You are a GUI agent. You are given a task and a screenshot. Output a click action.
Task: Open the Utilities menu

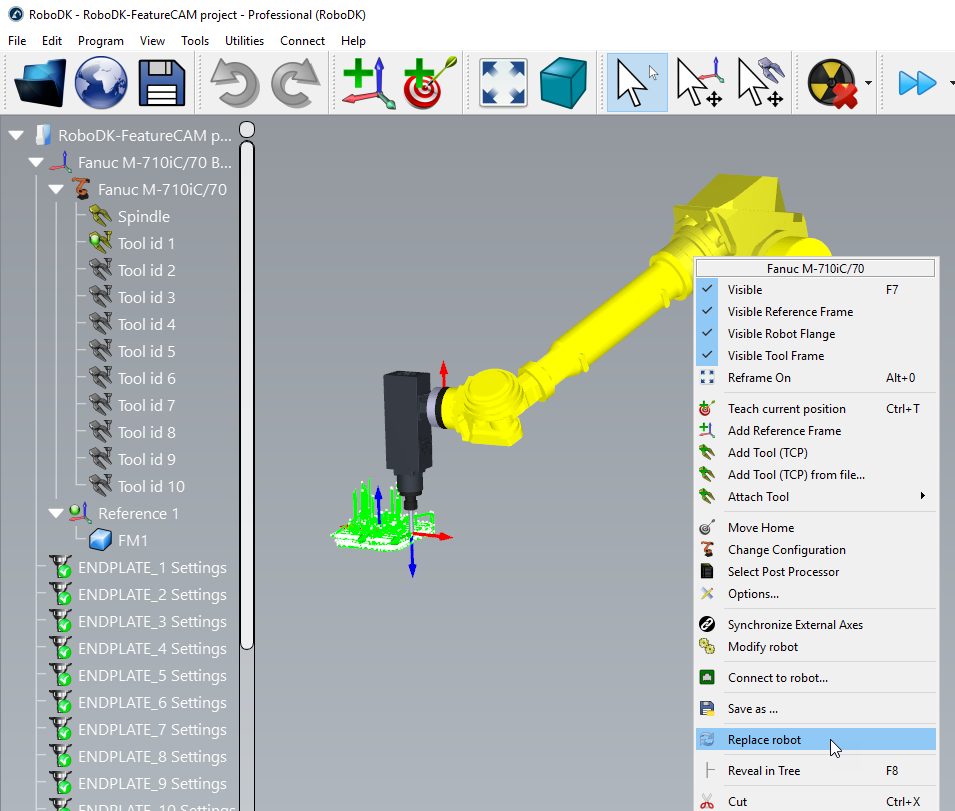(244, 41)
